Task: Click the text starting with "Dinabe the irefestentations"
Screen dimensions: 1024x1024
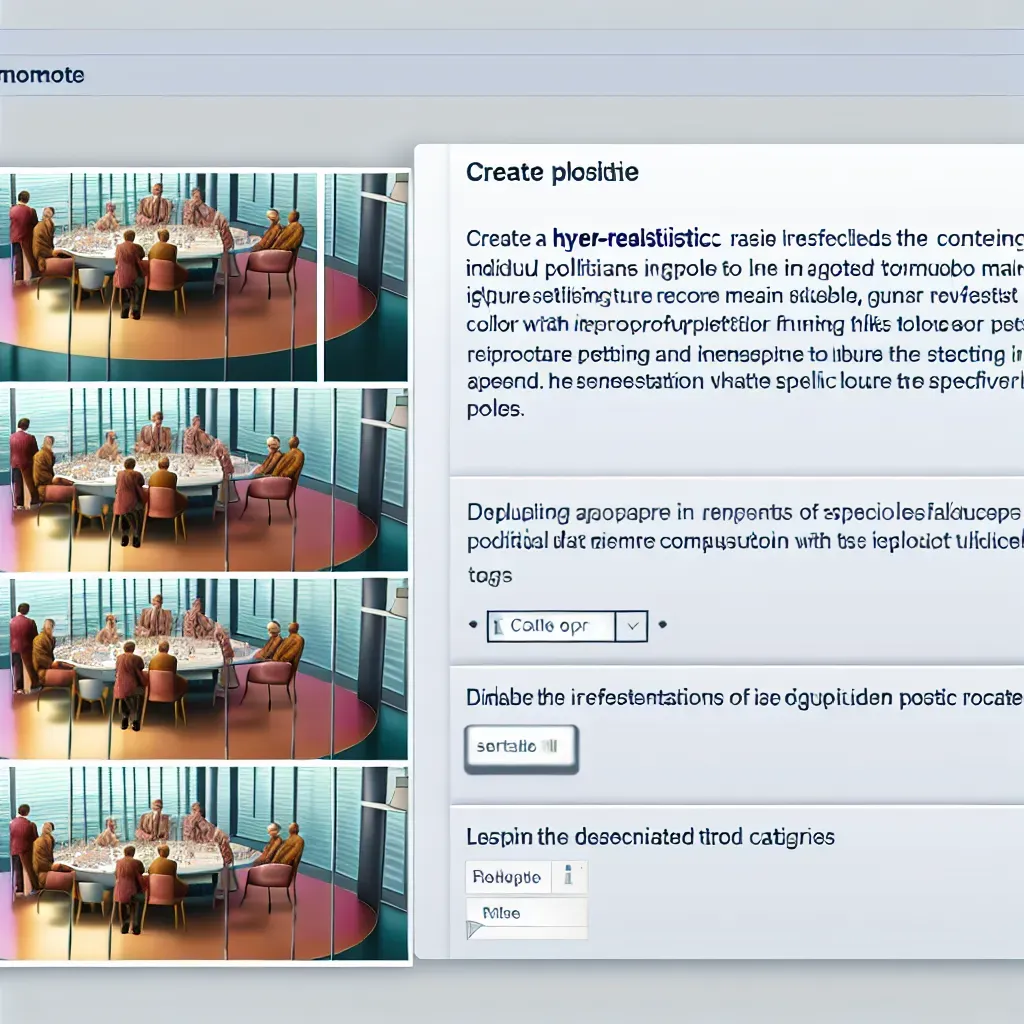Action: pyautogui.click(x=744, y=698)
